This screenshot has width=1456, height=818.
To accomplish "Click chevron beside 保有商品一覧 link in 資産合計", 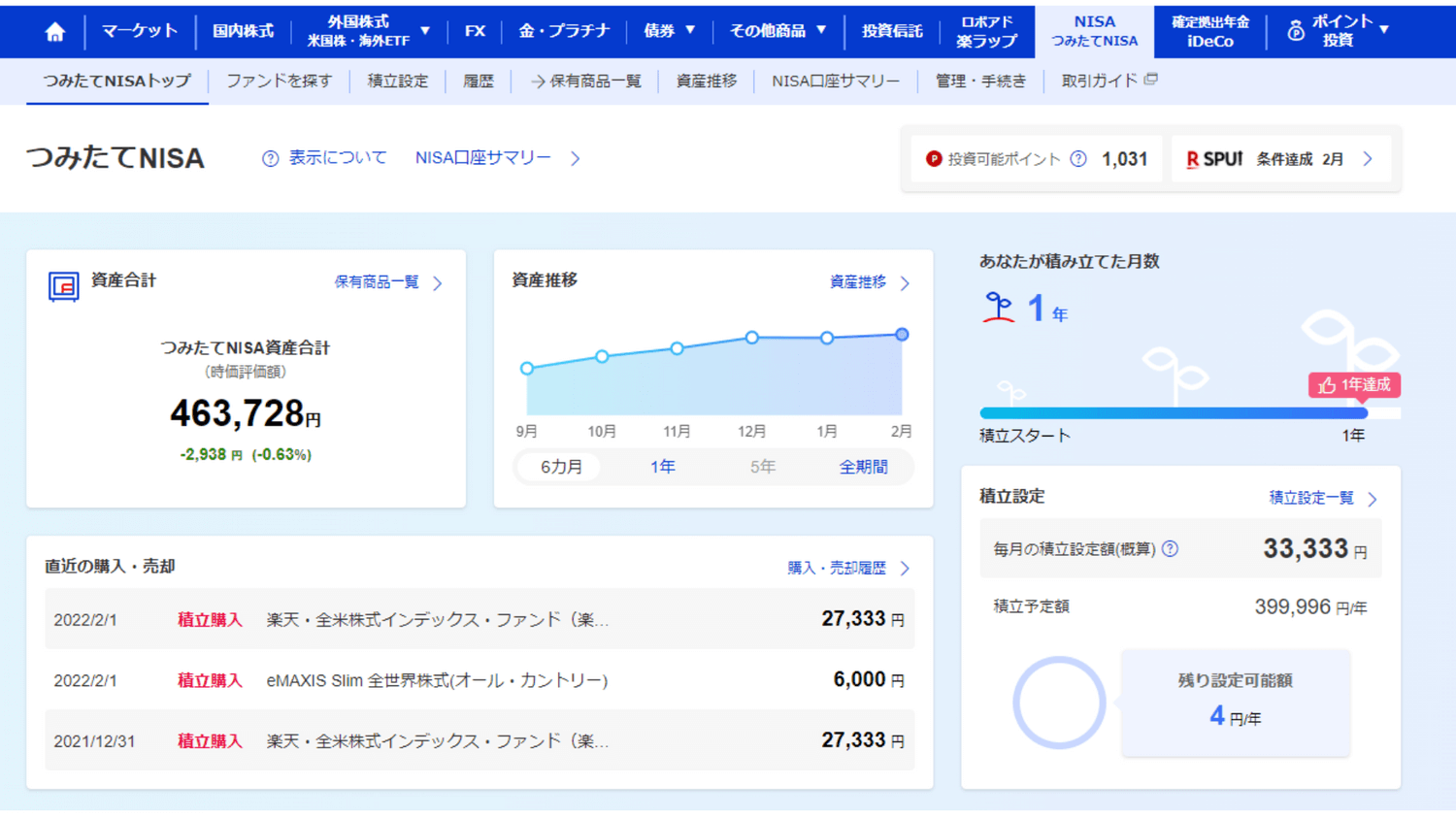I will 438,283.
